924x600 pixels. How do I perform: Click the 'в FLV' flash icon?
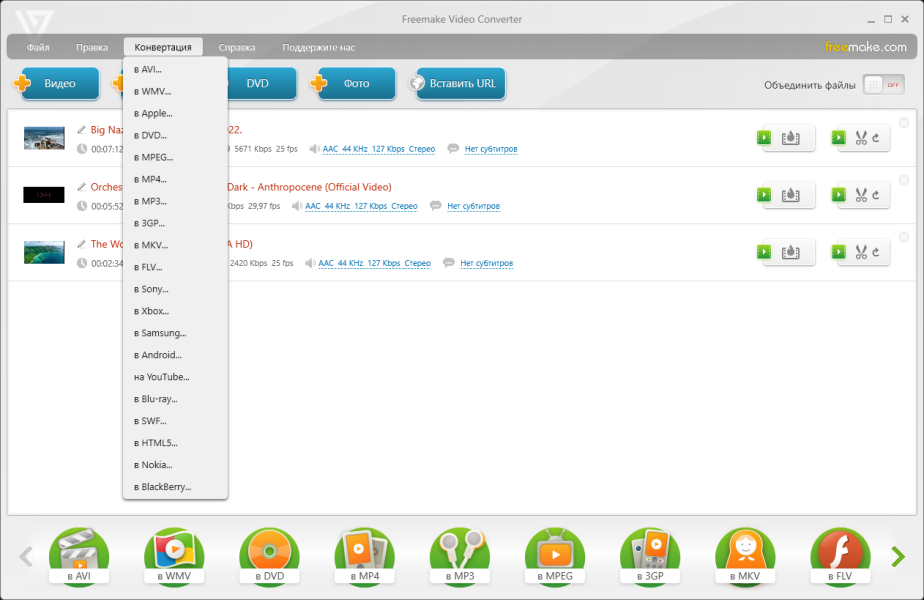coord(840,556)
